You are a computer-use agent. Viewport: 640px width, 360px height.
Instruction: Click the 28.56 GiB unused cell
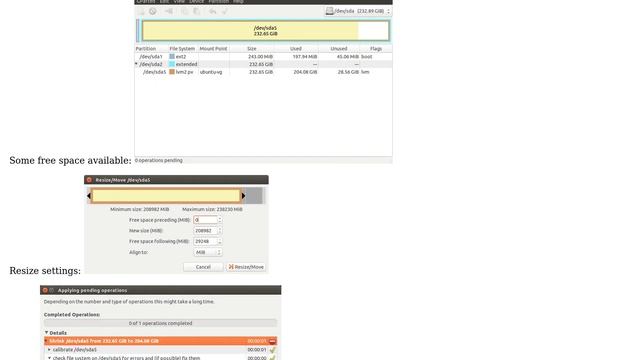point(348,72)
